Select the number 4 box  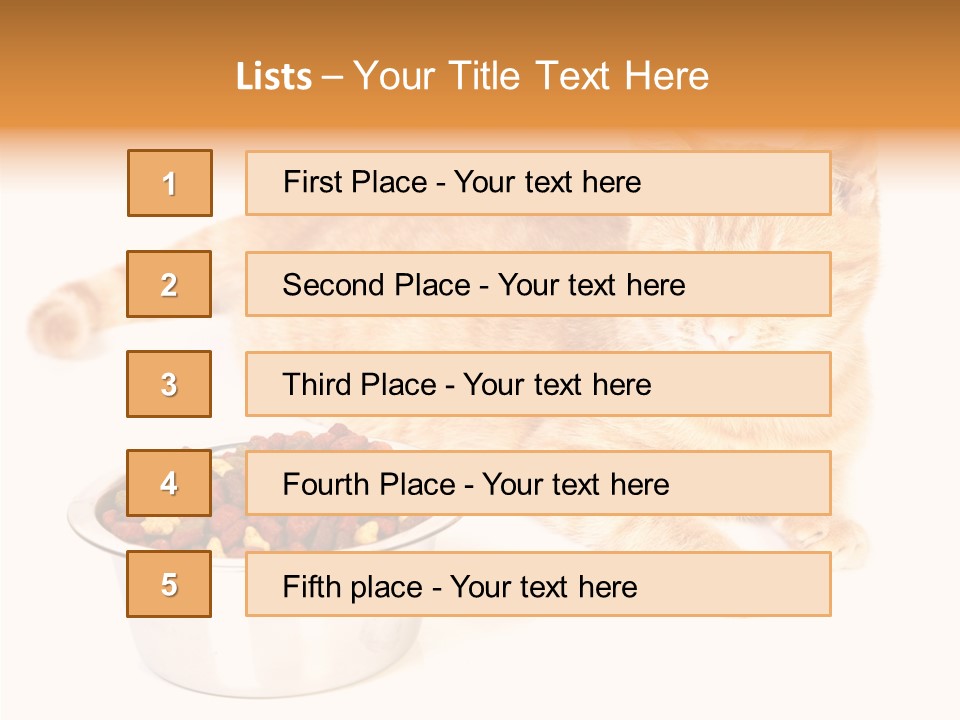[x=169, y=483]
